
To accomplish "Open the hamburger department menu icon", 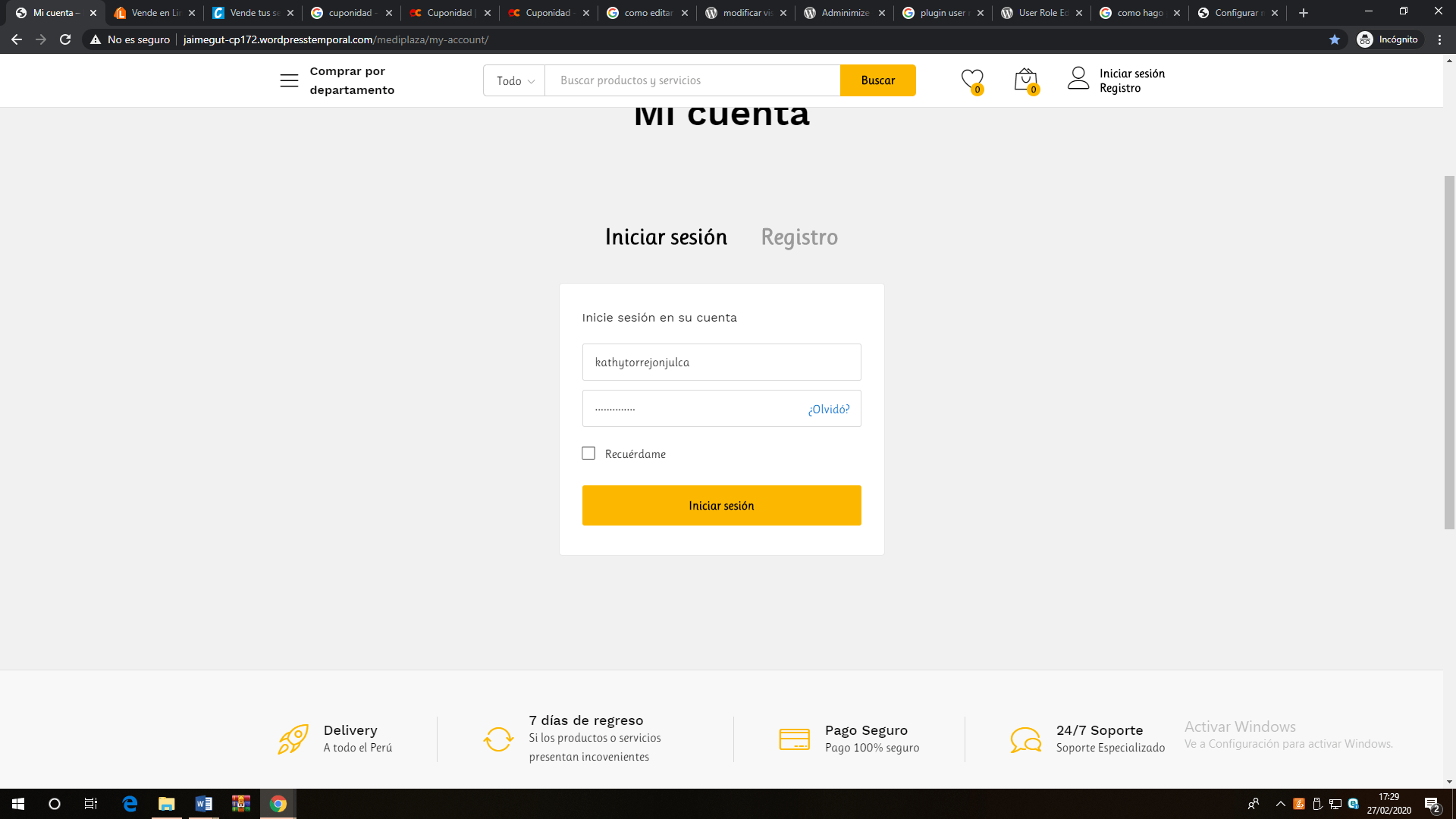I will click(289, 80).
